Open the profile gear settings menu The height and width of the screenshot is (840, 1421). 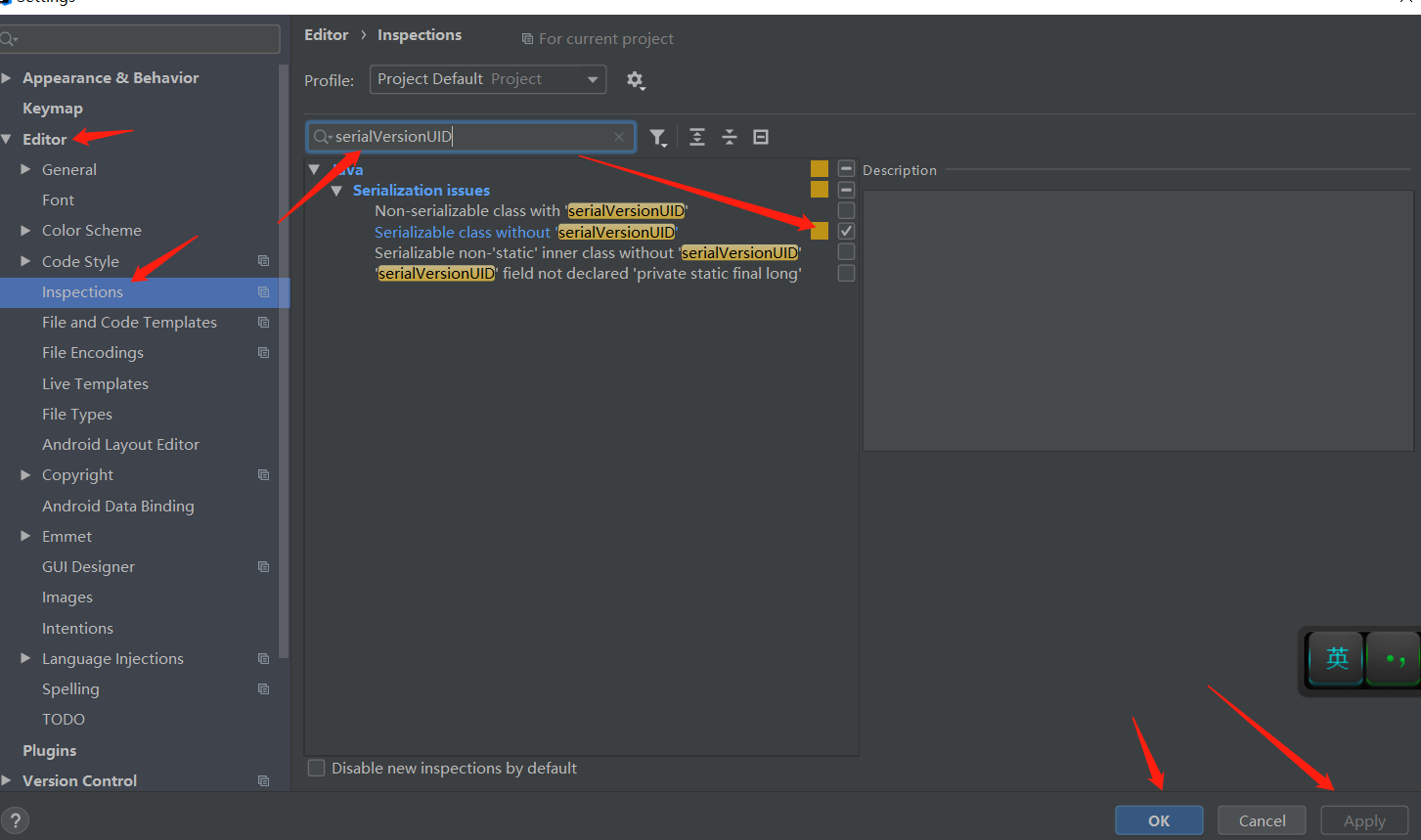pos(636,80)
